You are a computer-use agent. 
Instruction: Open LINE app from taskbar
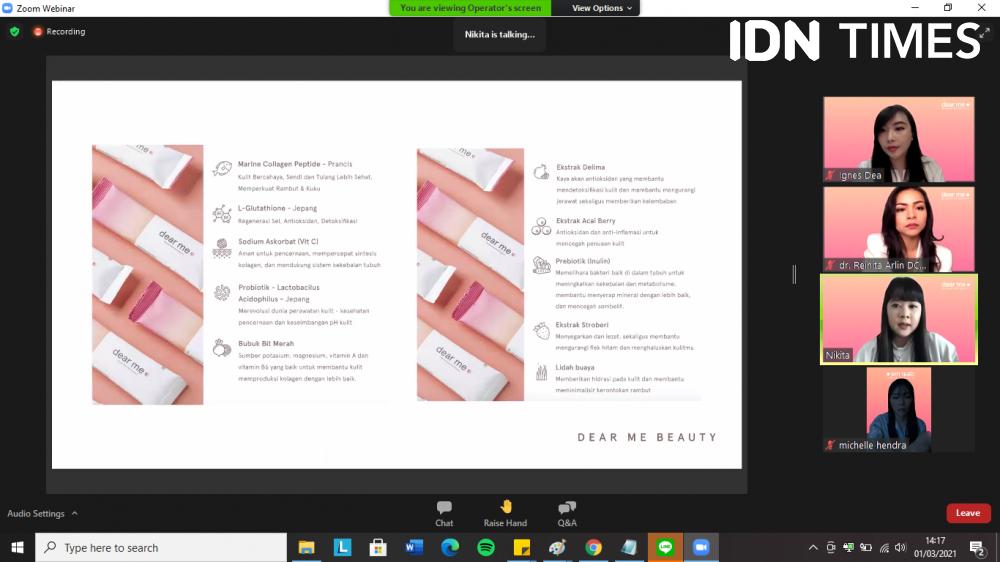point(665,547)
